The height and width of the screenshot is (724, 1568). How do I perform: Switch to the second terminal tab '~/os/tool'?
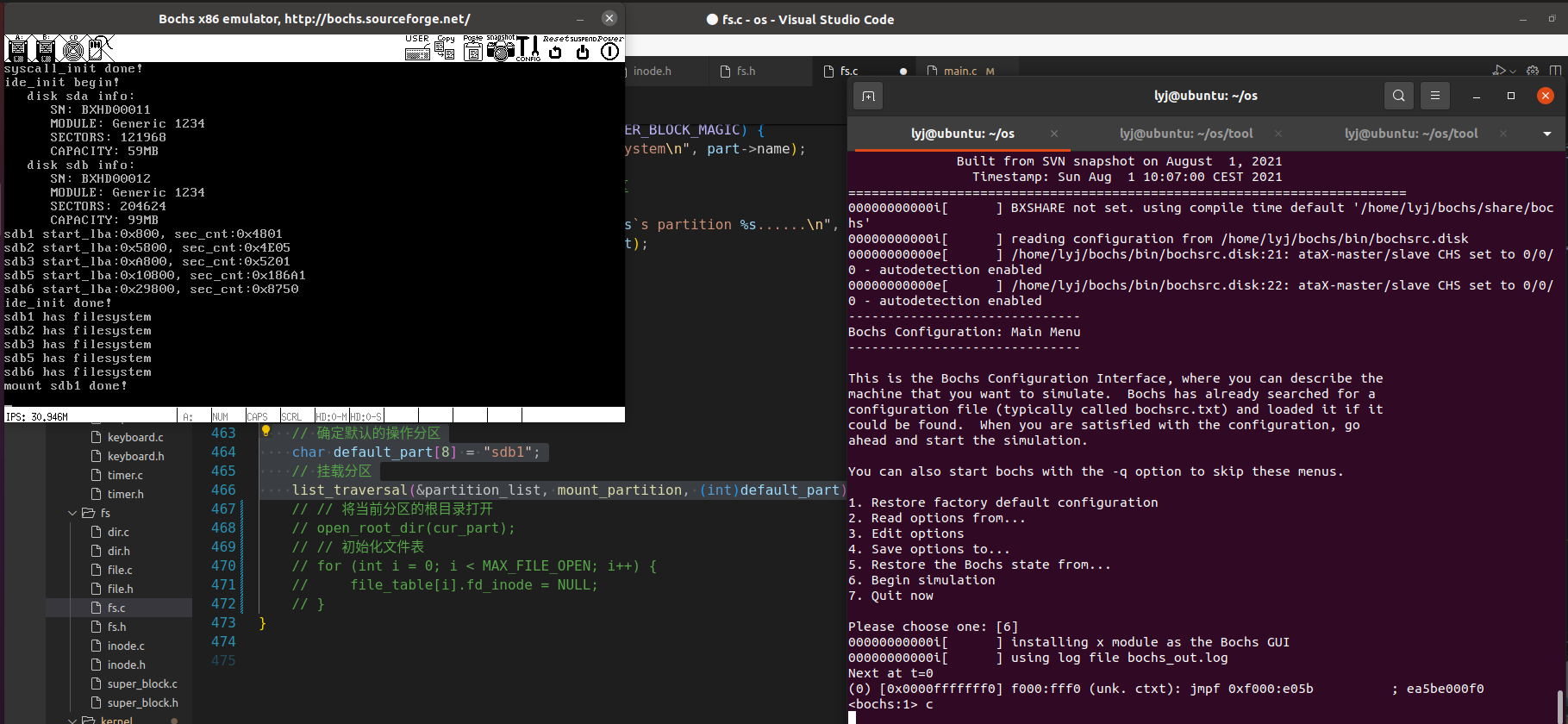pos(1186,134)
